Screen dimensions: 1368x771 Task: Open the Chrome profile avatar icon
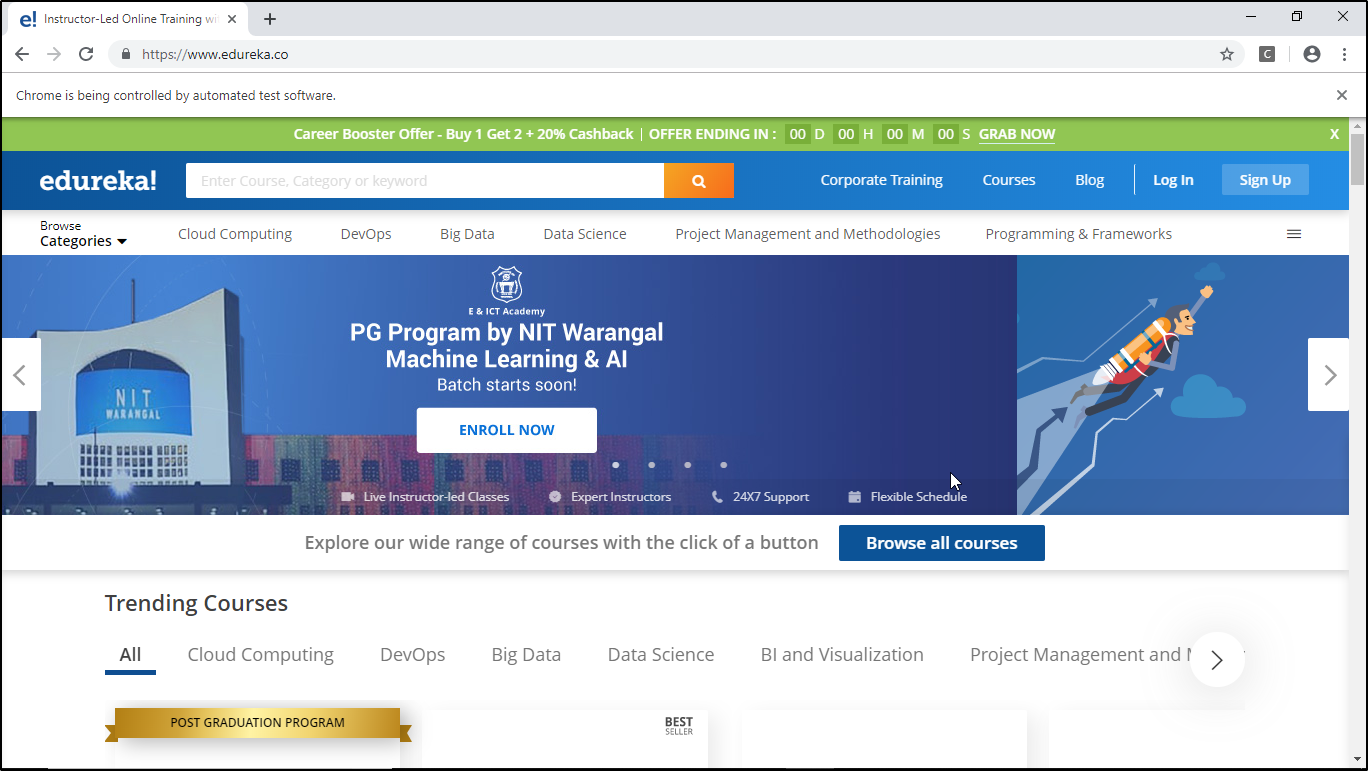tap(1312, 54)
